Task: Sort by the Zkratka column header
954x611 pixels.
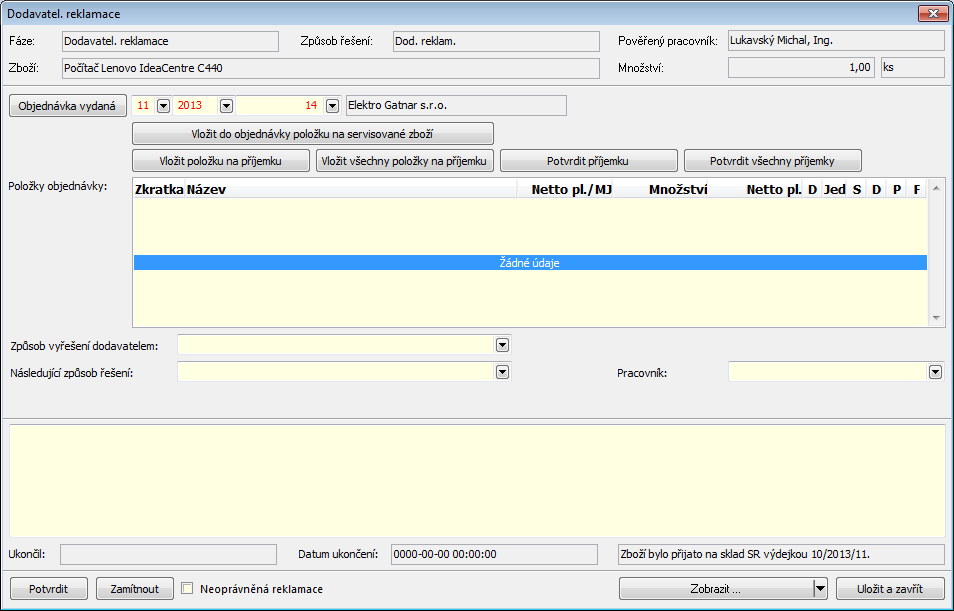Action: [159, 189]
